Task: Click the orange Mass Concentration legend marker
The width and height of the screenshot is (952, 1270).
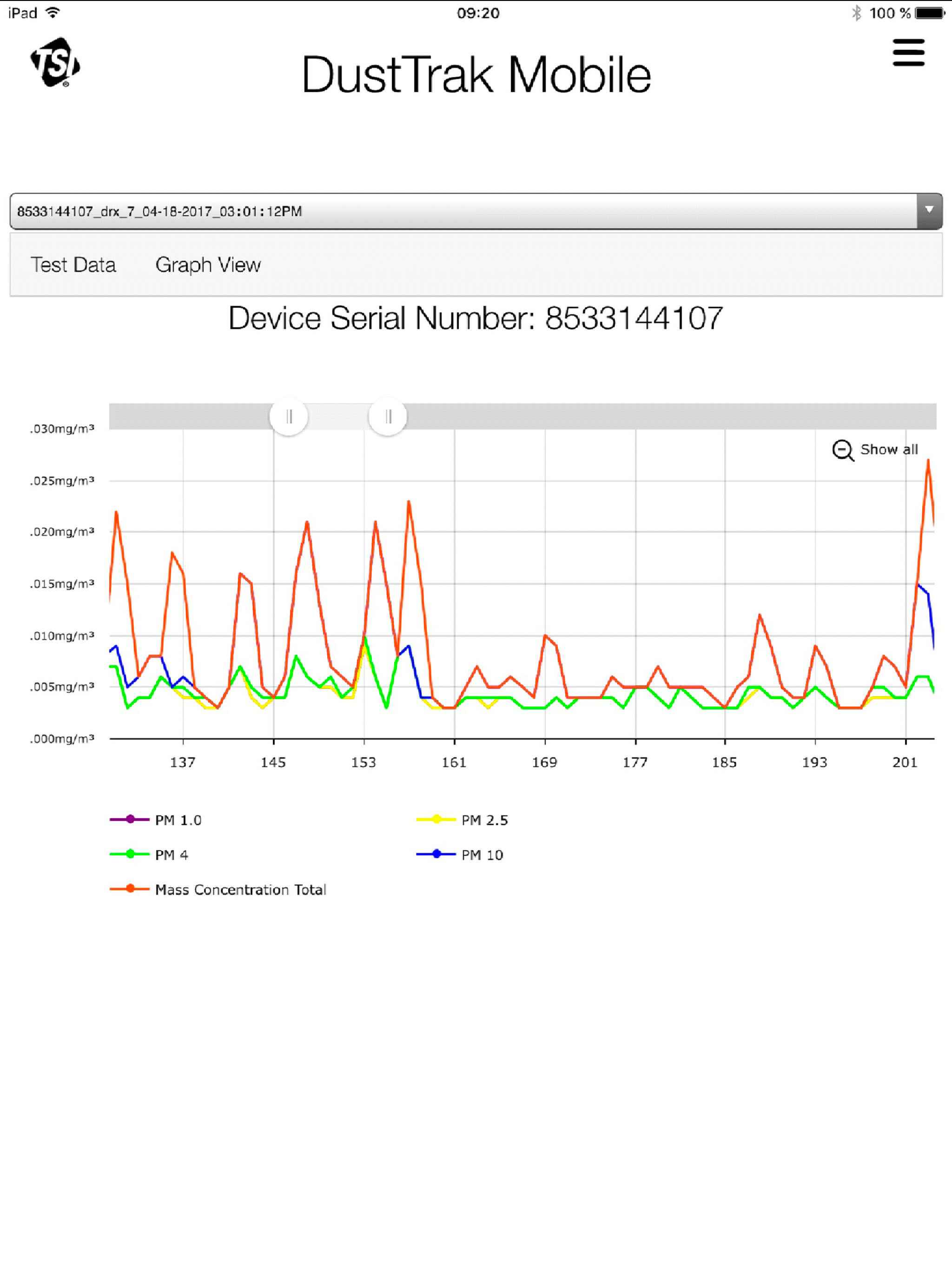Action: (x=130, y=889)
